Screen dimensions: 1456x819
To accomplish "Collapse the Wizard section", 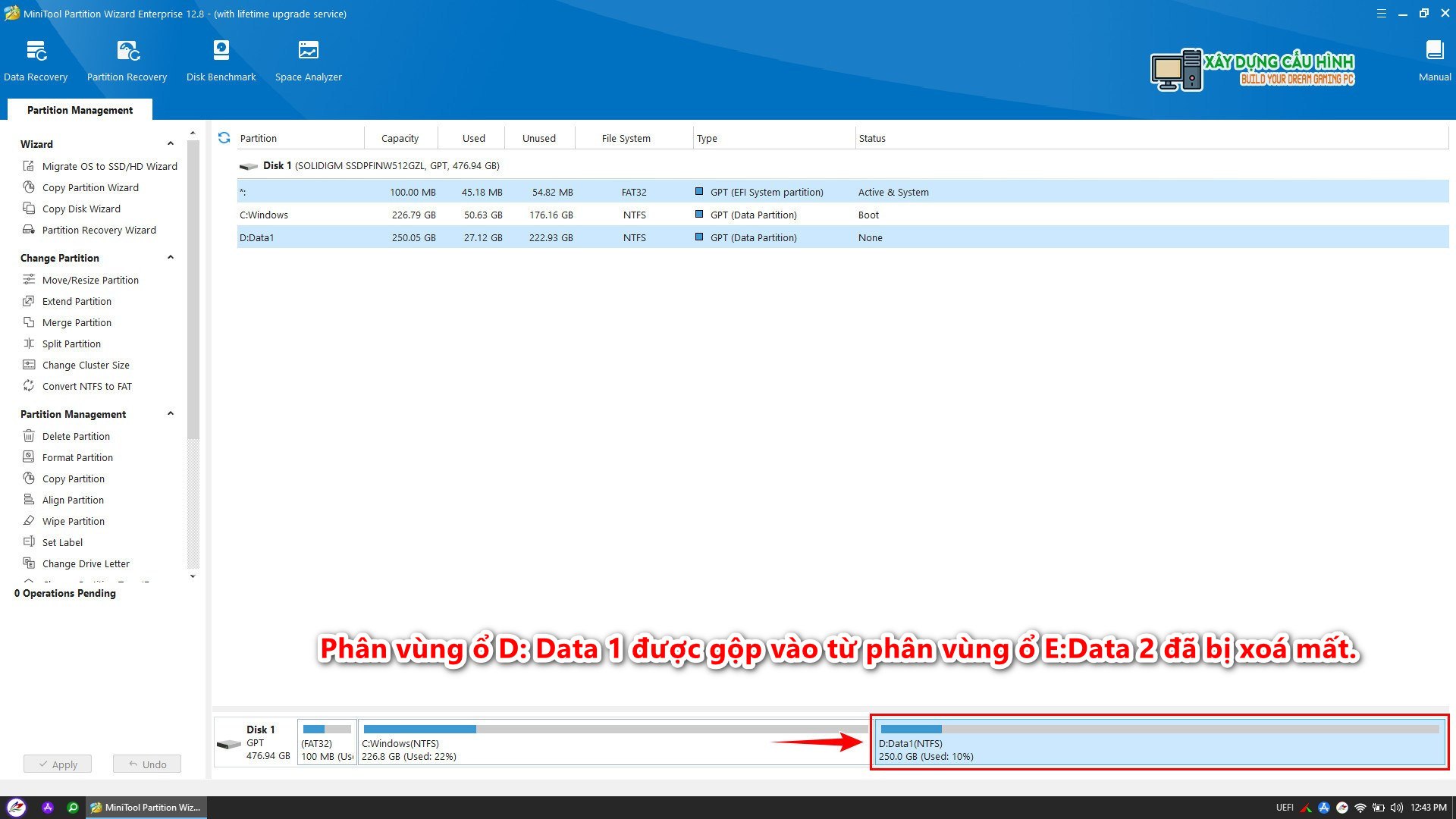I will (x=171, y=144).
